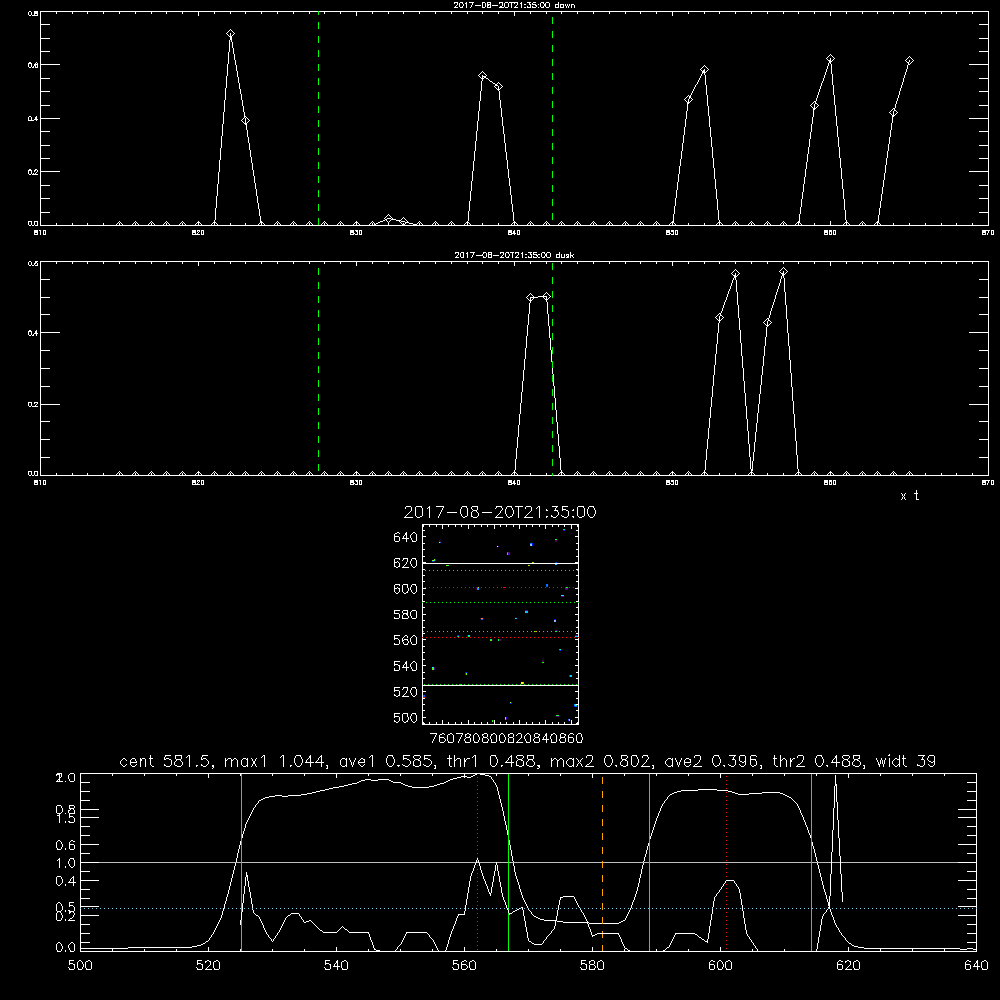The image size is (1000, 1000).
Task: Click the '2017-08-20T21:35:00 dusk' plot title
Action: point(514,255)
